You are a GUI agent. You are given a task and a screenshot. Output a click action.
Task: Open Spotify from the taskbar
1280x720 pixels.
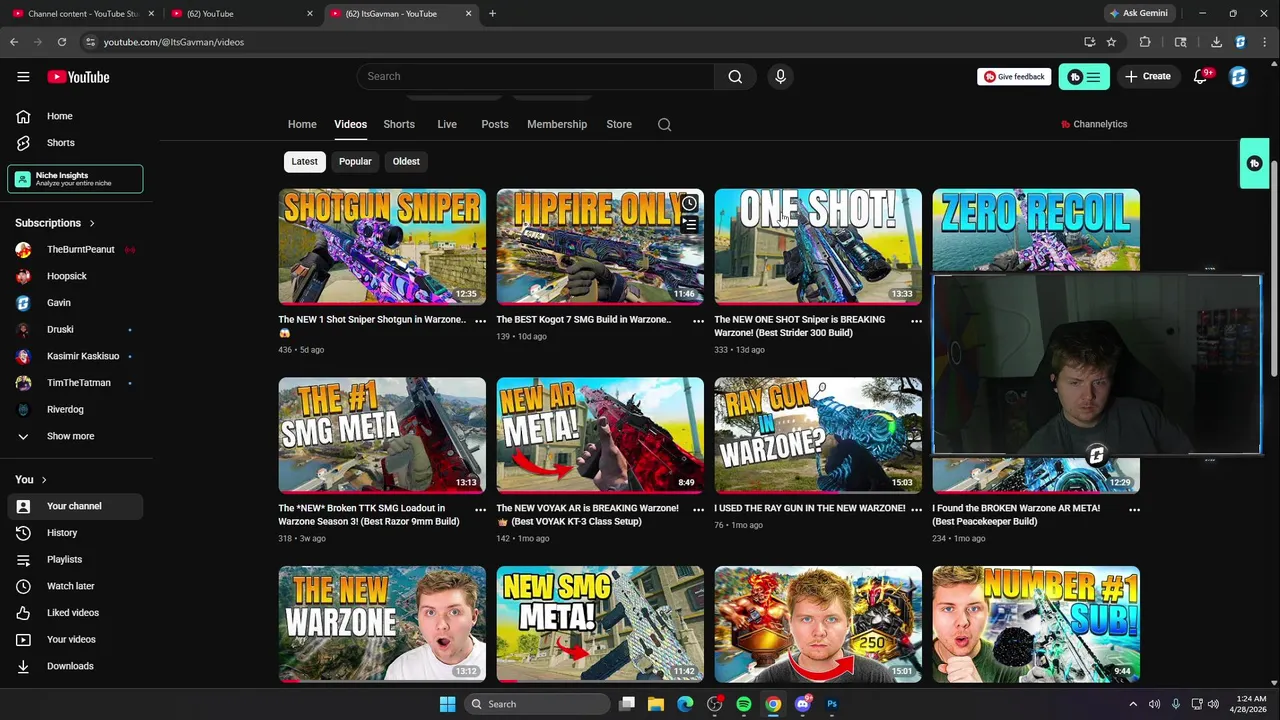point(744,704)
